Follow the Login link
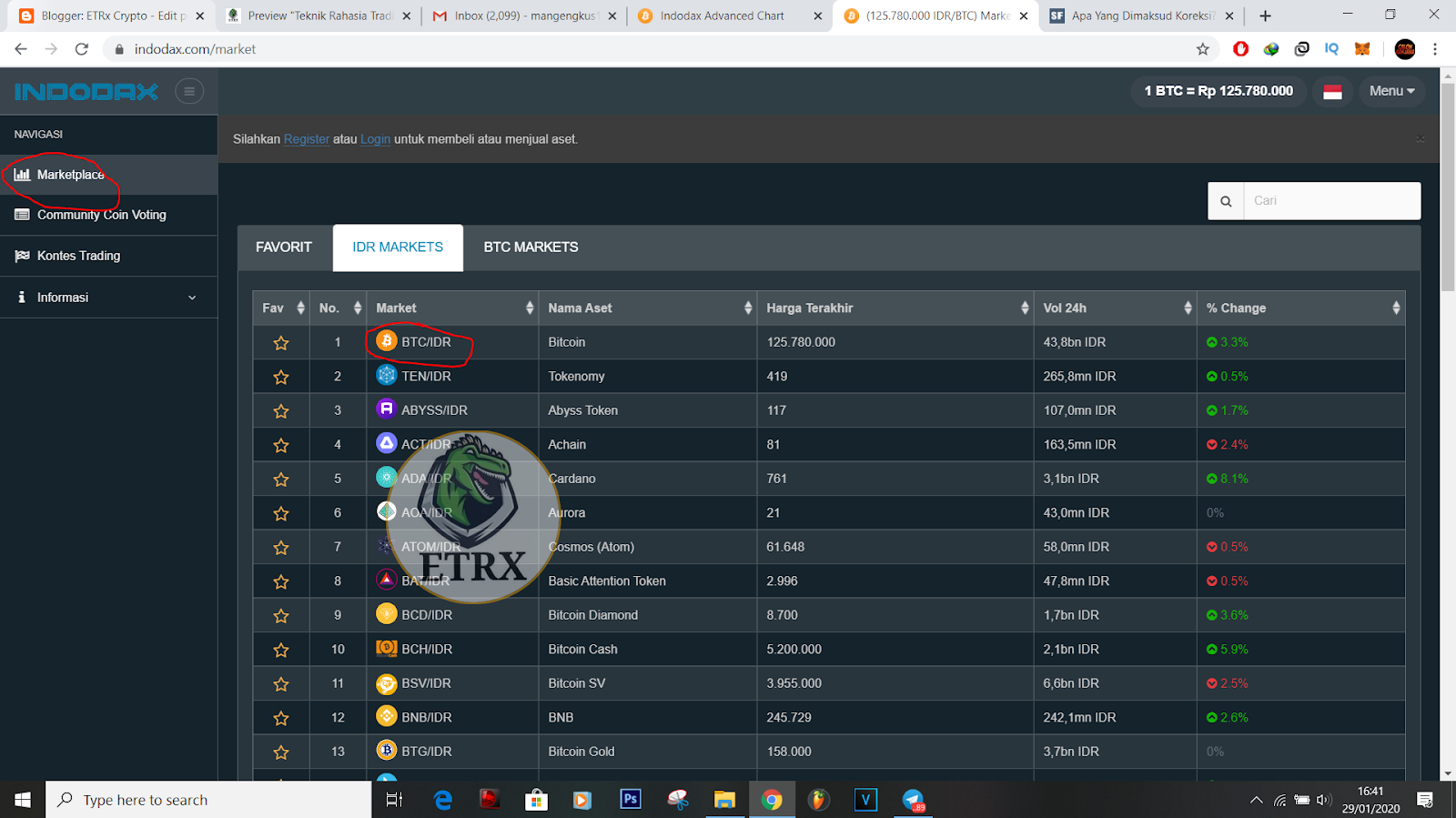 (x=375, y=139)
